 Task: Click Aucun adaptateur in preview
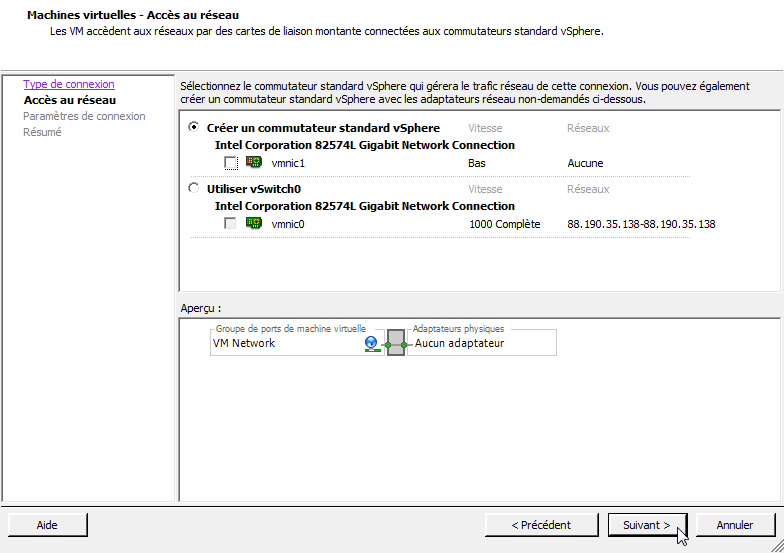click(460, 343)
